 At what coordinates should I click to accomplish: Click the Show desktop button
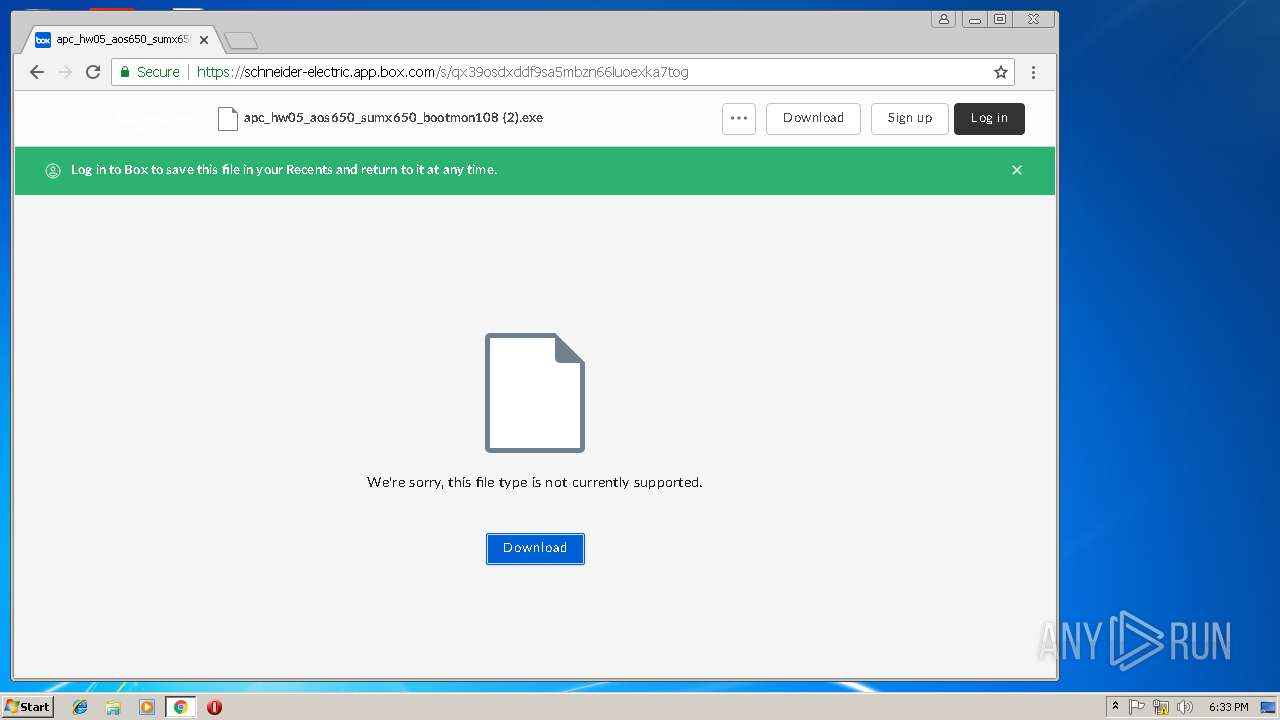(x=1269, y=707)
